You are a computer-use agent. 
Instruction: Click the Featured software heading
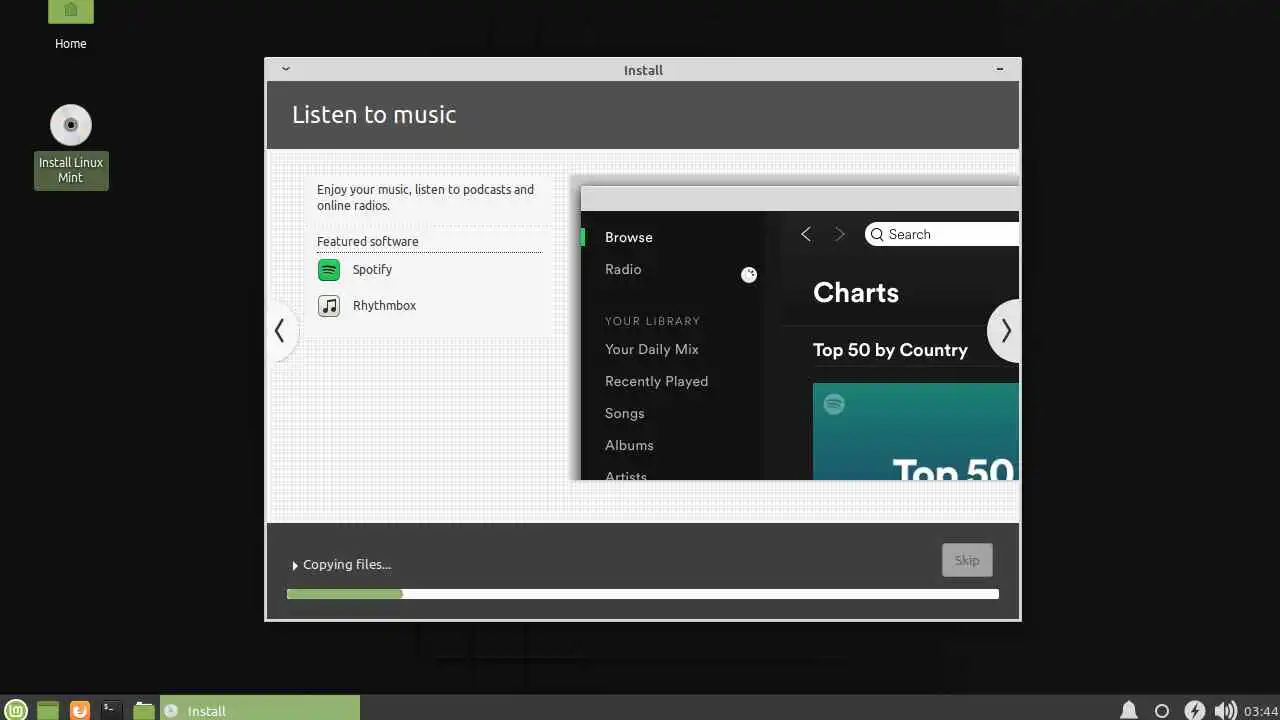(x=368, y=241)
